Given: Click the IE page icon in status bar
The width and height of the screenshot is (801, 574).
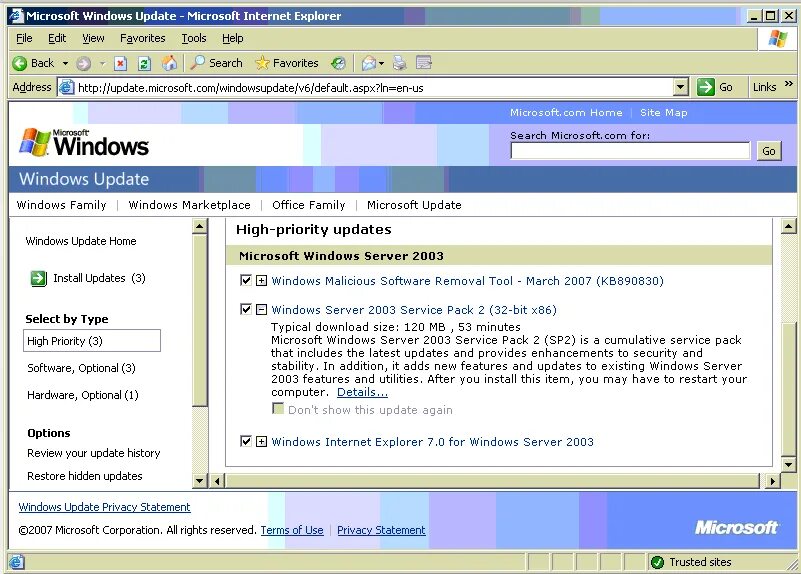Looking at the screenshot, I should tap(16, 562).
